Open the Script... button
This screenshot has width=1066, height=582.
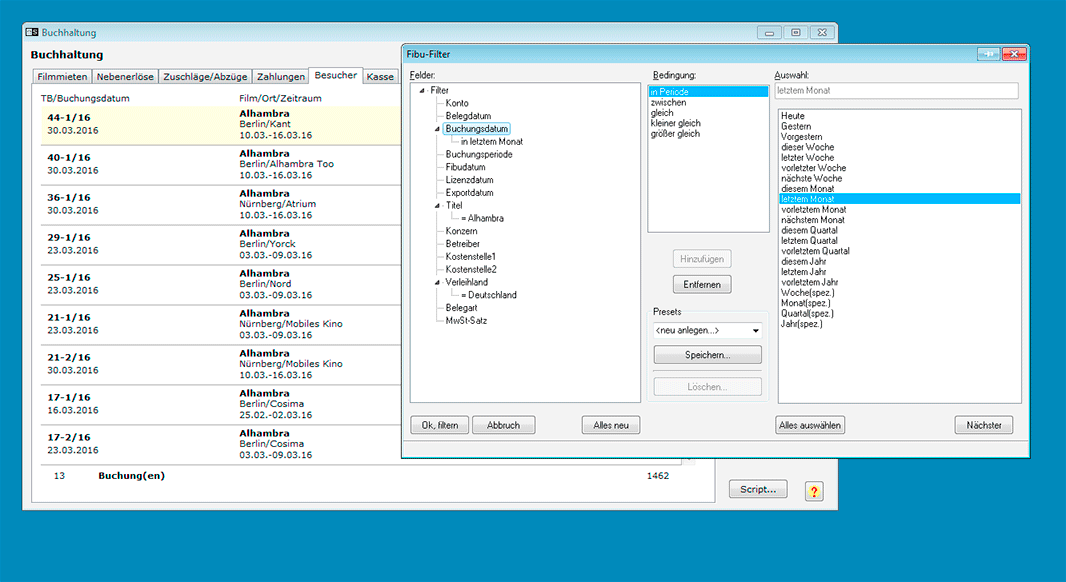(757, 489)
